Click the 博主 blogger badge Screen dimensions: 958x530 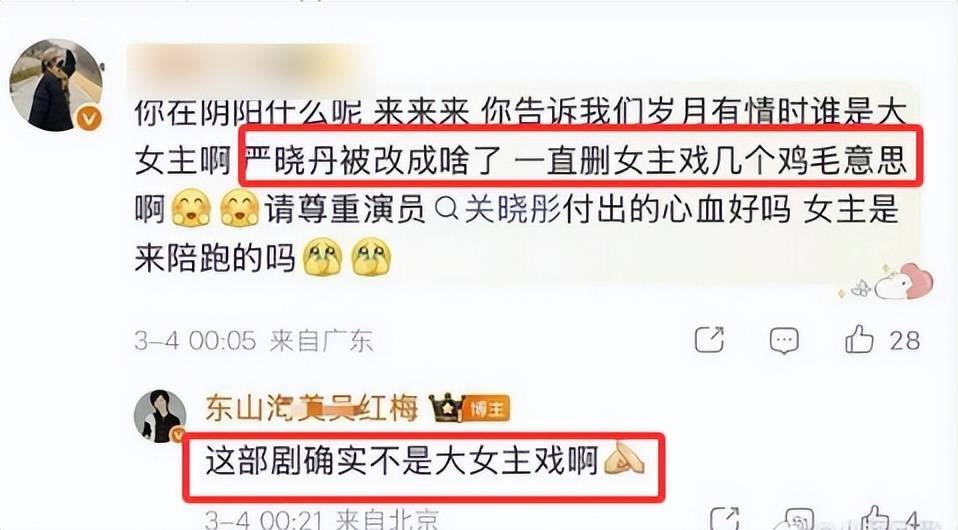(x=486, y=409)
